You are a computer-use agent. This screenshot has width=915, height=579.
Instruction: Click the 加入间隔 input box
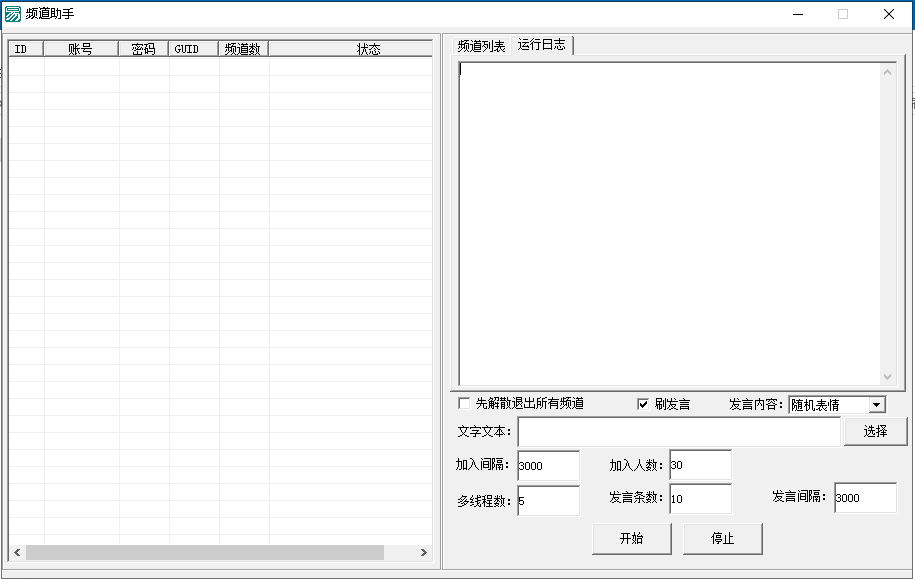(548, 466)
